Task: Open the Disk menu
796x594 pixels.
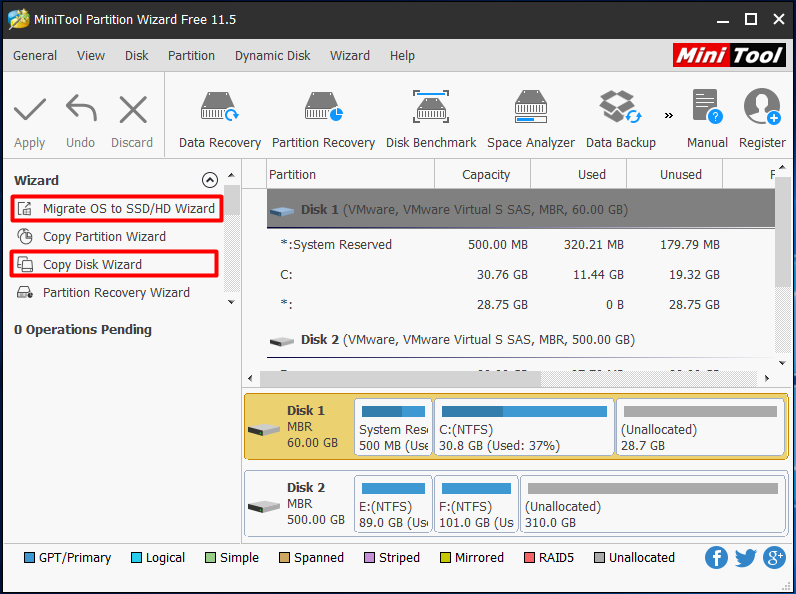Action: point(137,55)
